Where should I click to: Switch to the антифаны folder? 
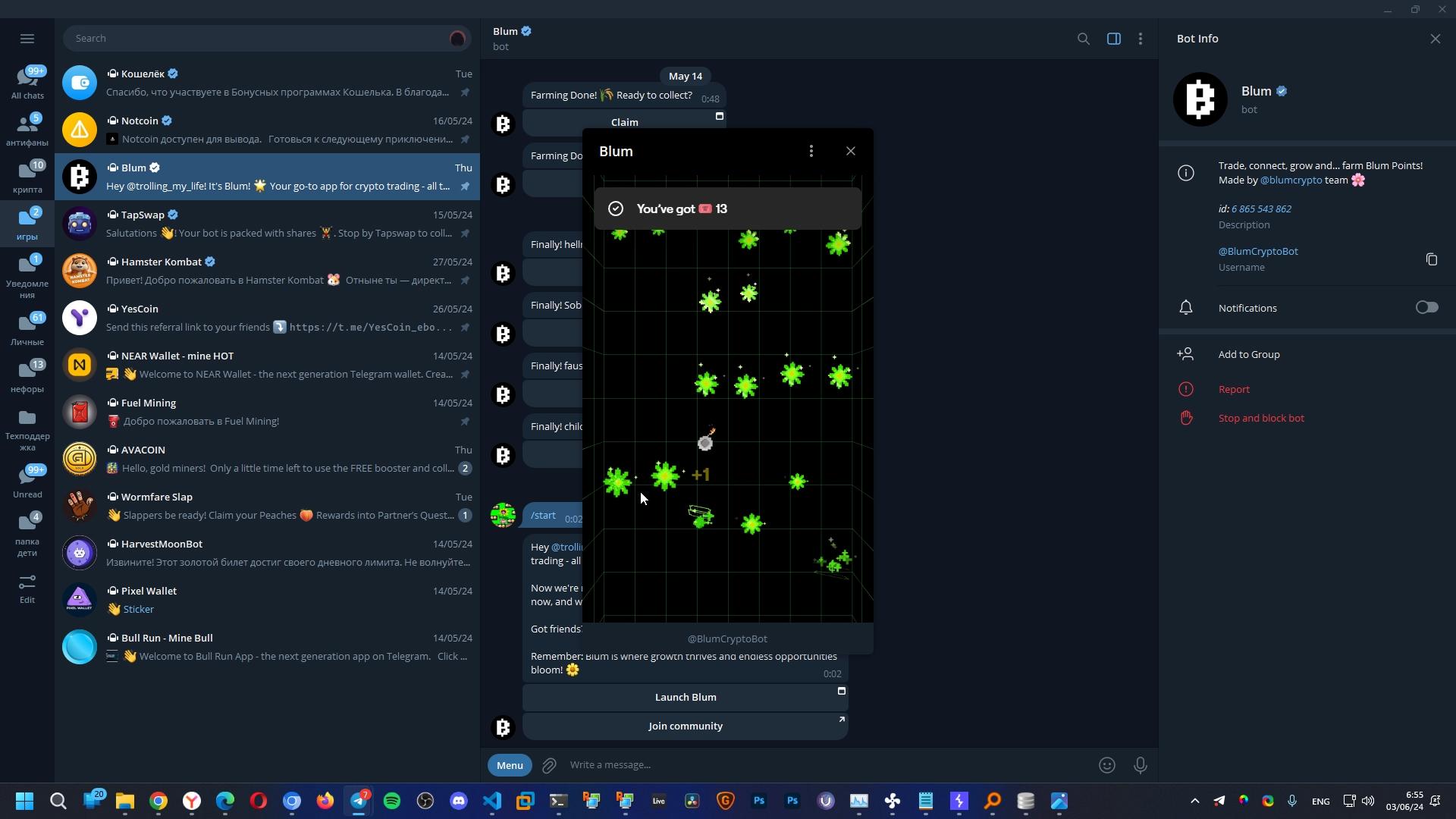(x=27, y=130)
